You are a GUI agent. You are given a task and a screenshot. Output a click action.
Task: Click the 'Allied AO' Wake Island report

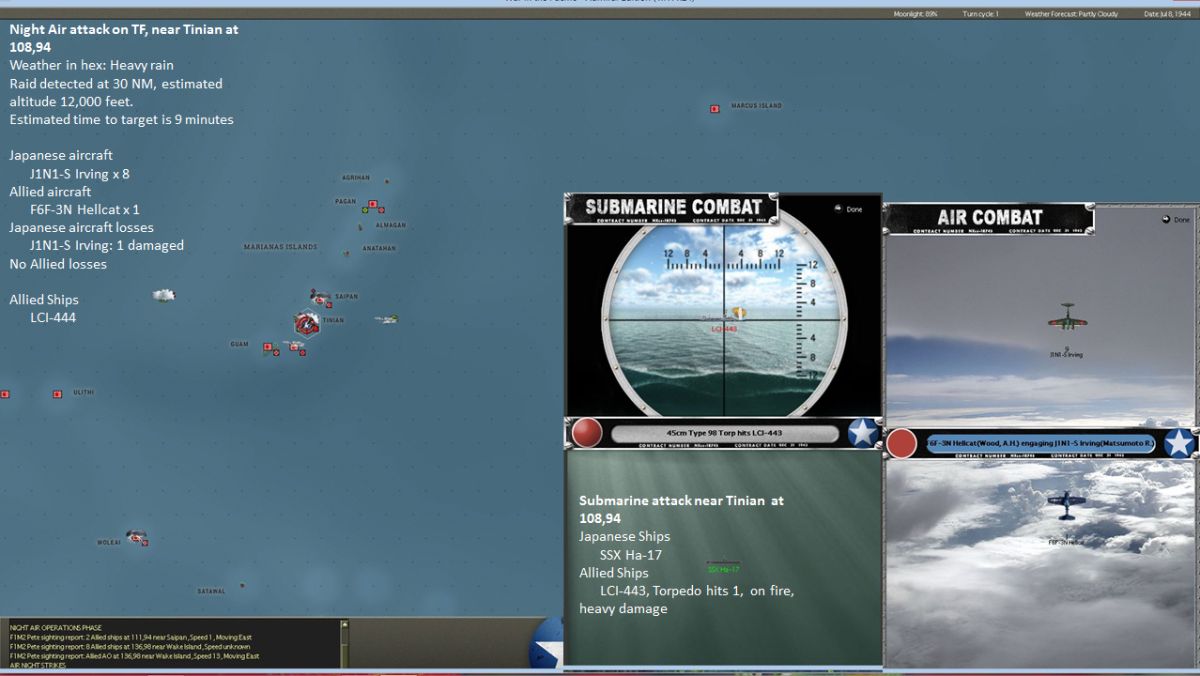pyautogui.click(x=134, y=656)
